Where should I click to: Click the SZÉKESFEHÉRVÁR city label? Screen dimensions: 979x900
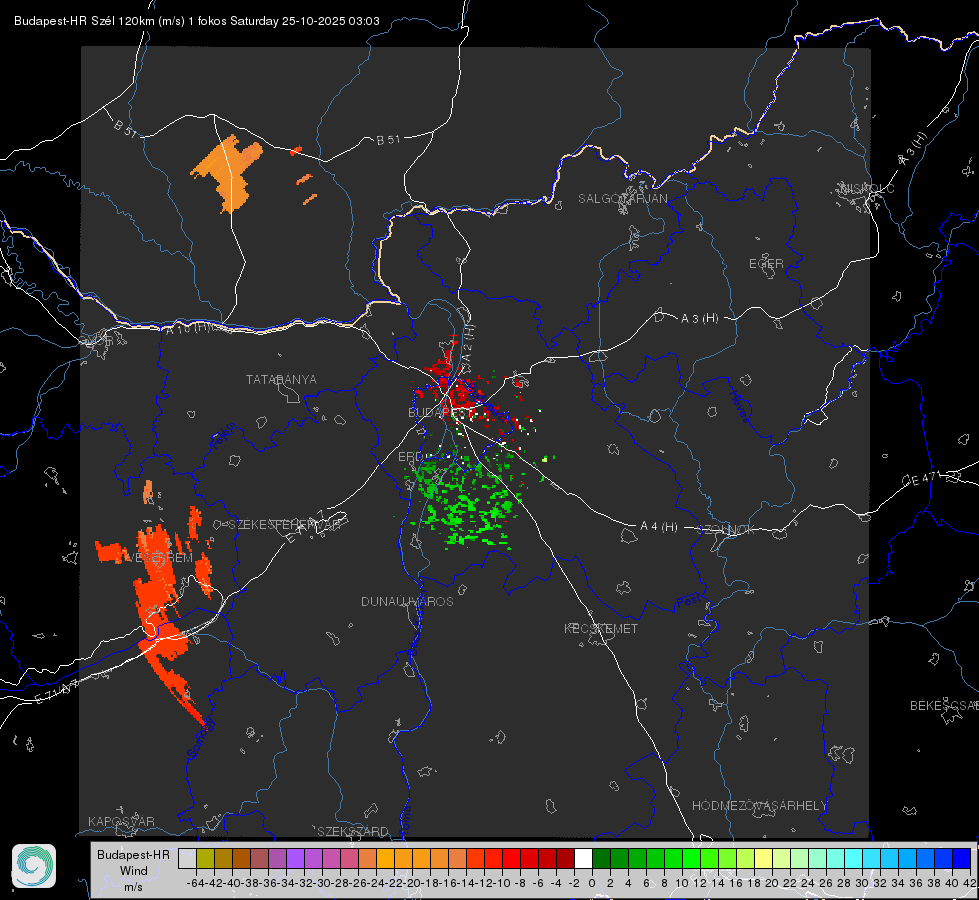pos(284,524)
